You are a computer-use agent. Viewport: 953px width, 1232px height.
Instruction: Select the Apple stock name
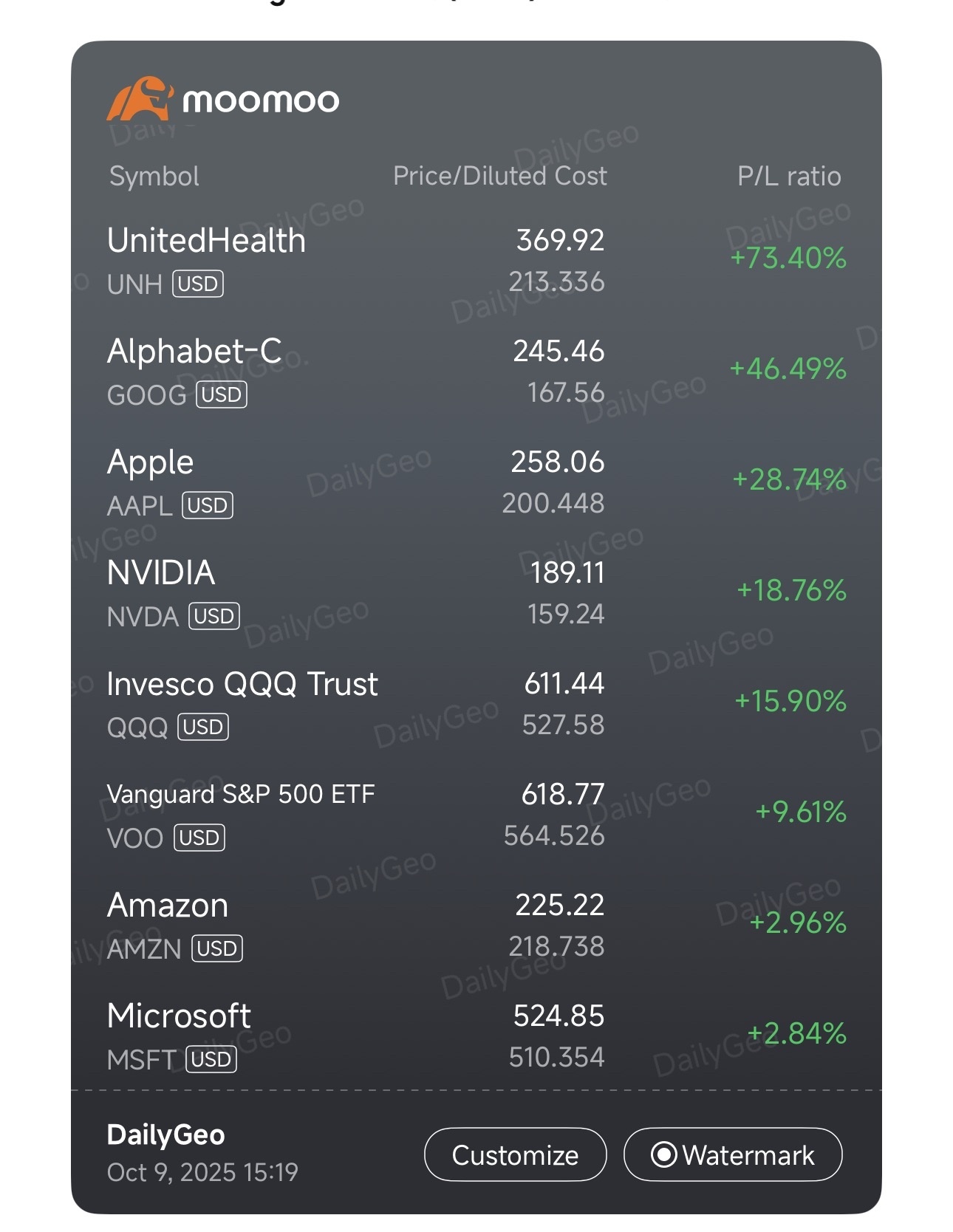tap(150, 462)
